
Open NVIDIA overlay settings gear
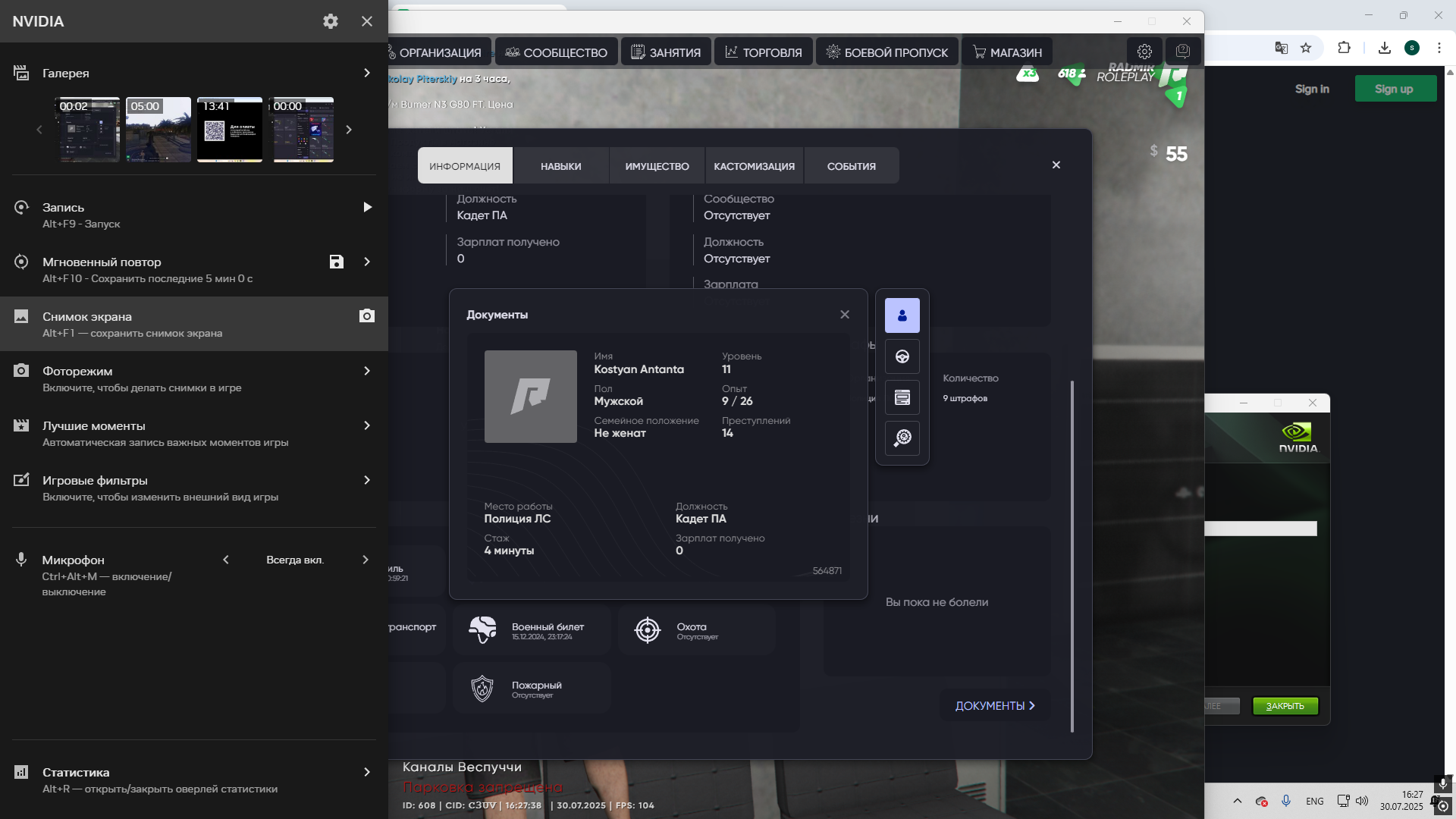click(331, 21)
